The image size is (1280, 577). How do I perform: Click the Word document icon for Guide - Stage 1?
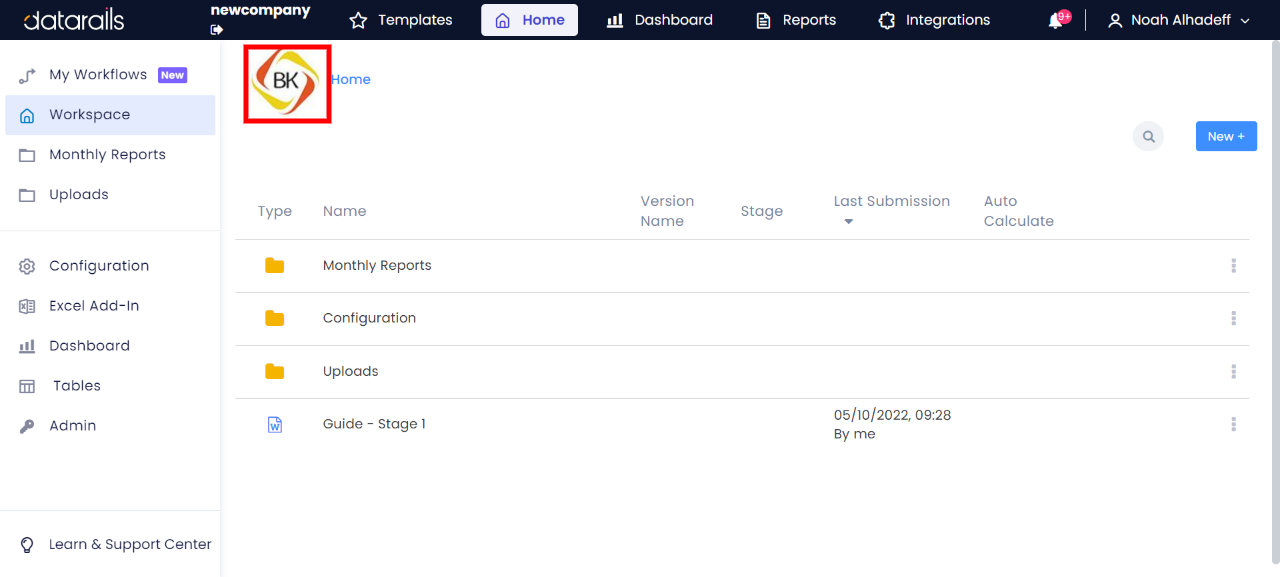point(274,423)
